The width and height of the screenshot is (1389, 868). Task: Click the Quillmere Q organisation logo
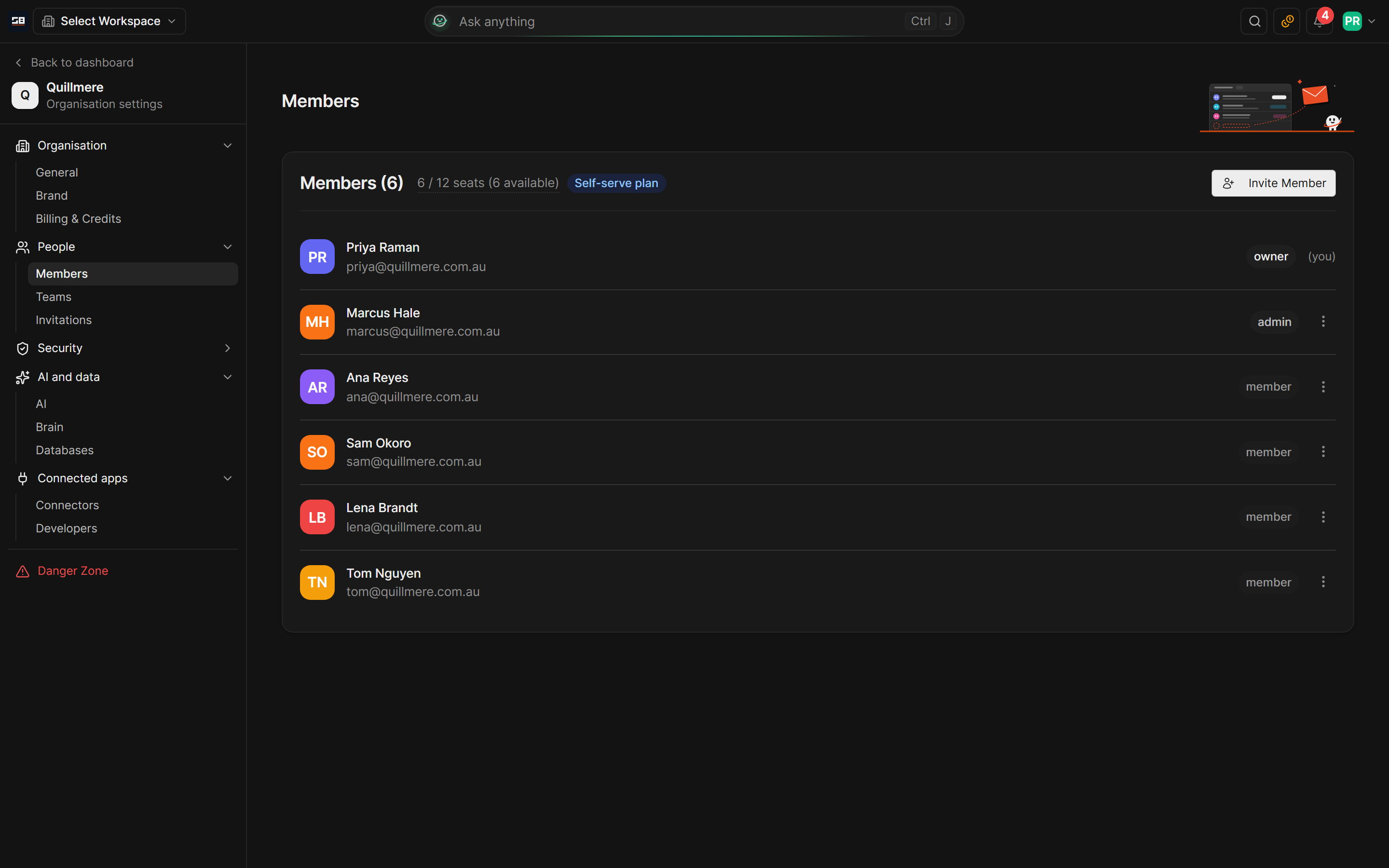click(x=25, y=95)
